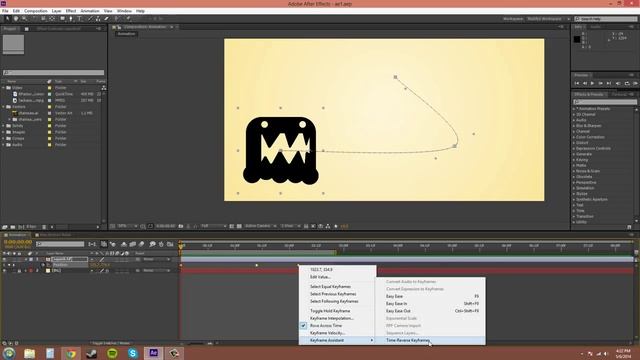Open Skype from the taskbar
Screen dimensions: 640x360
[133, 353]
